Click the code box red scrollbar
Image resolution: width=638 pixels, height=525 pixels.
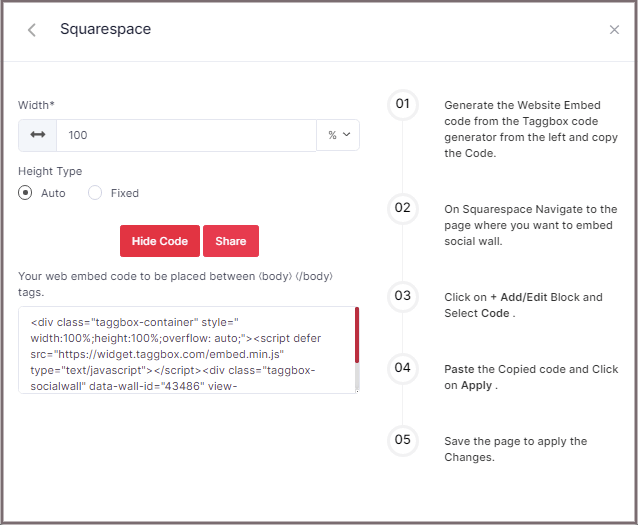point(356,335)
